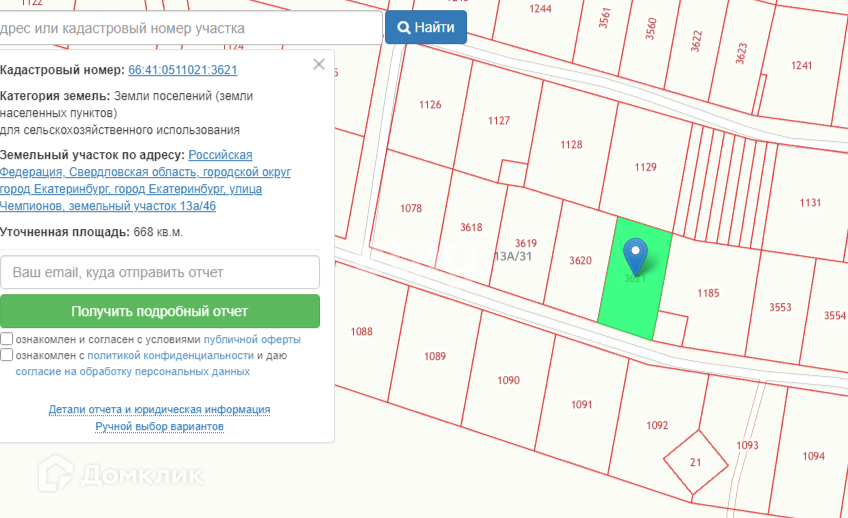The image size is (848, 518).
Task: Select parcel 1185 on the map
Action: pos(707,293)
